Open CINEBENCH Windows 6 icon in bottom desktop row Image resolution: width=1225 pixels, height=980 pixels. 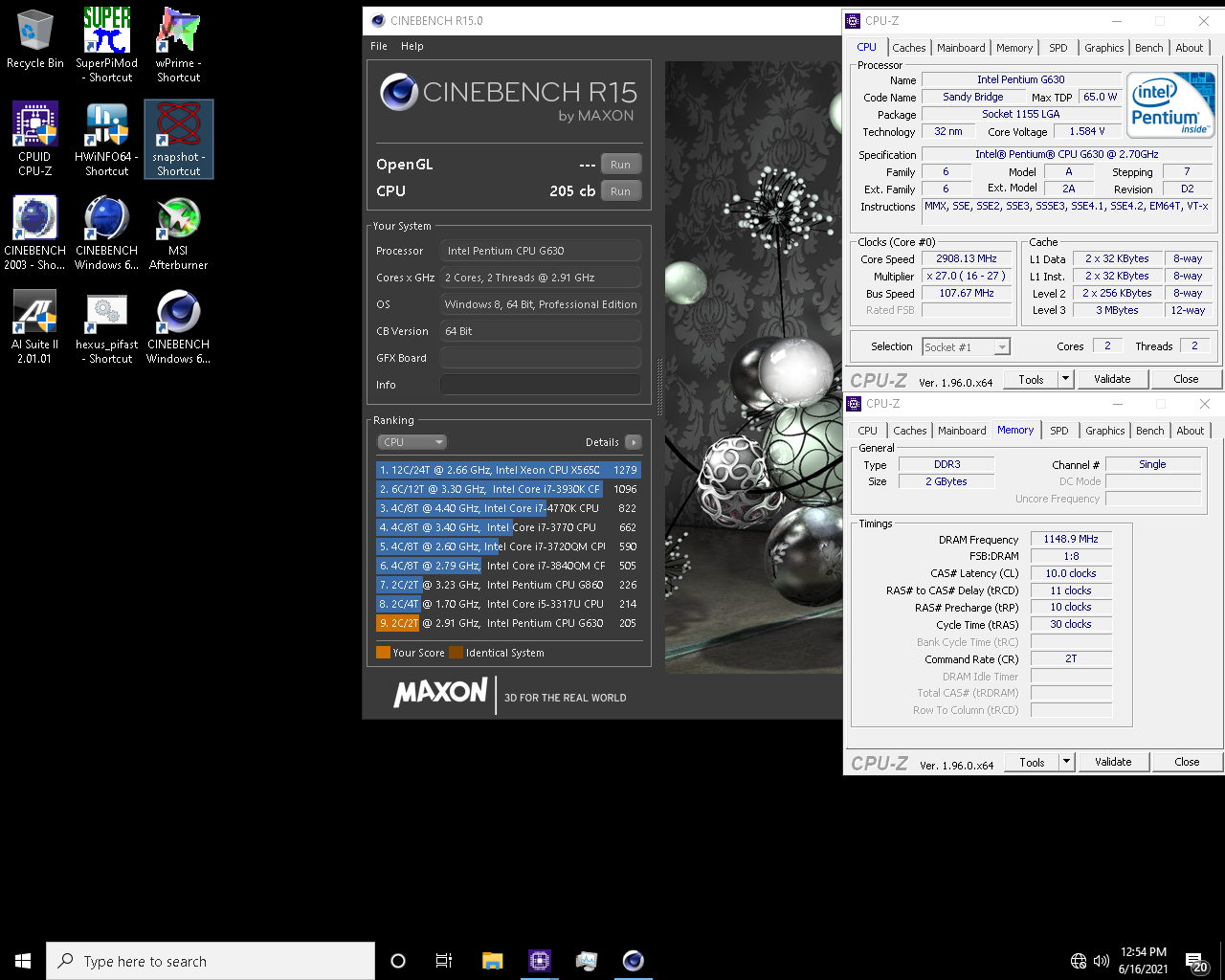[178, 326]
